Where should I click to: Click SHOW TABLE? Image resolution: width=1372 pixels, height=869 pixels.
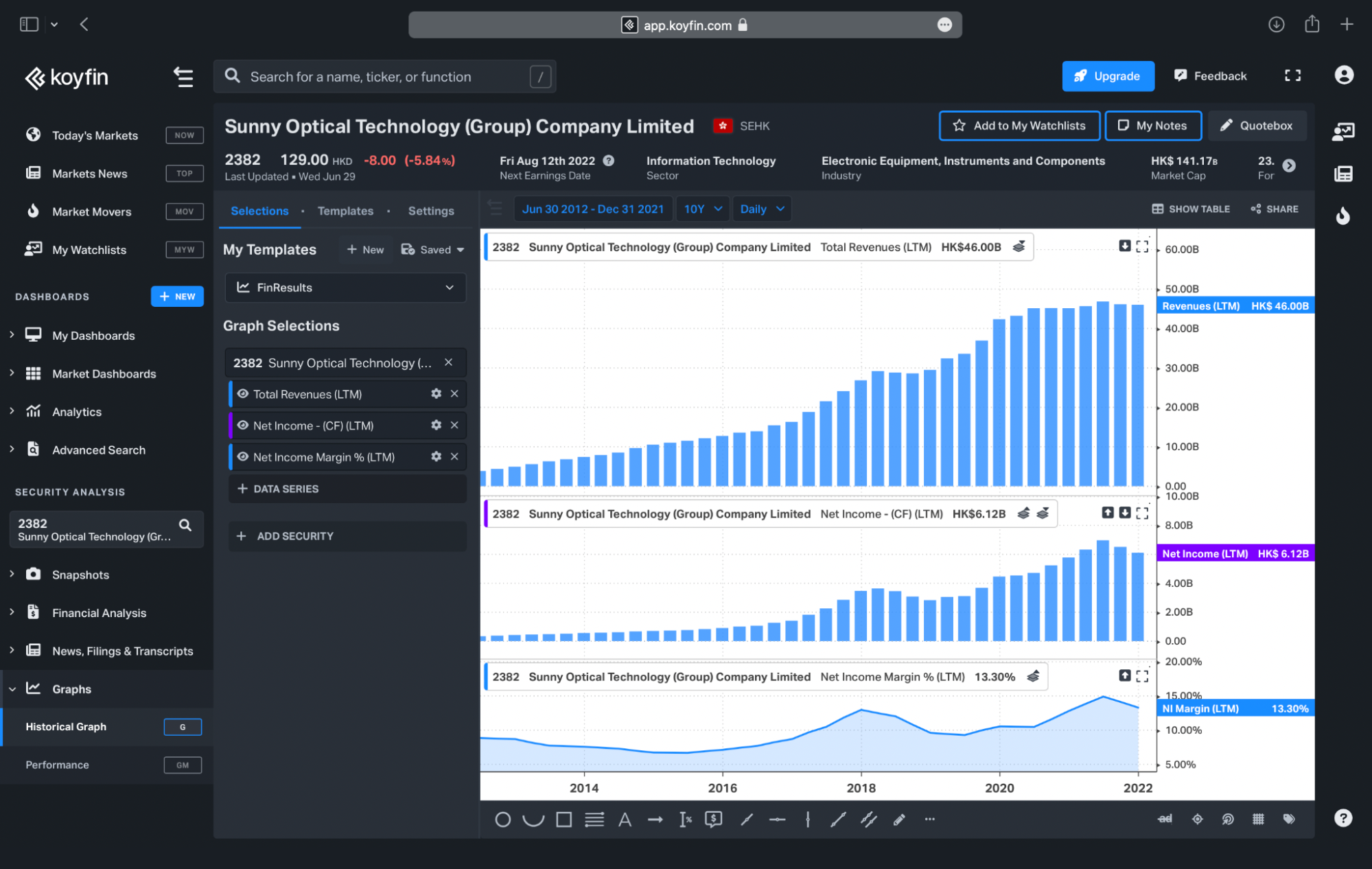coord(1191,209)
